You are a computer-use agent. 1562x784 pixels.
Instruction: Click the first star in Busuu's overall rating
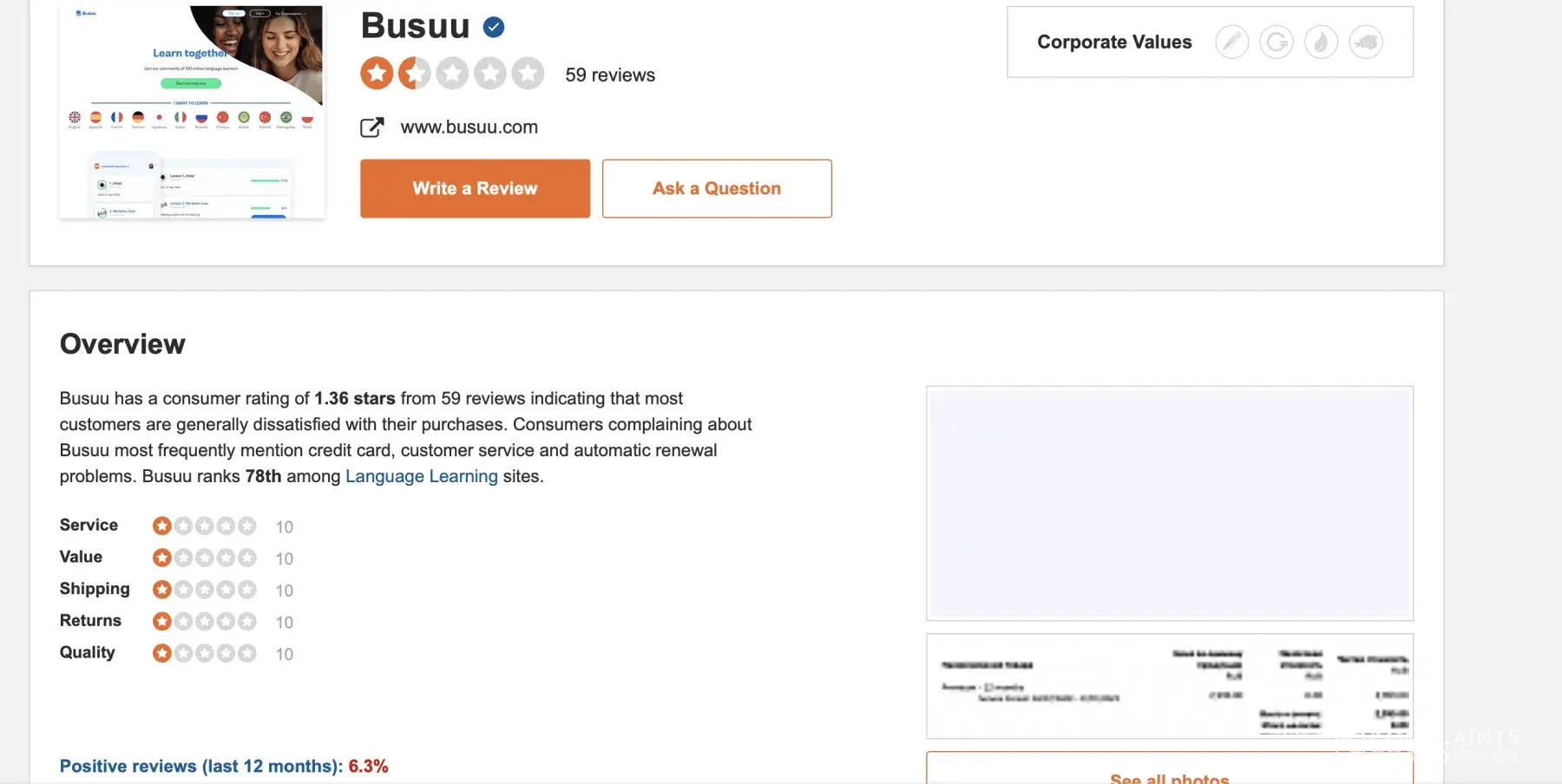pyautogui.click(x=377, y=74)
